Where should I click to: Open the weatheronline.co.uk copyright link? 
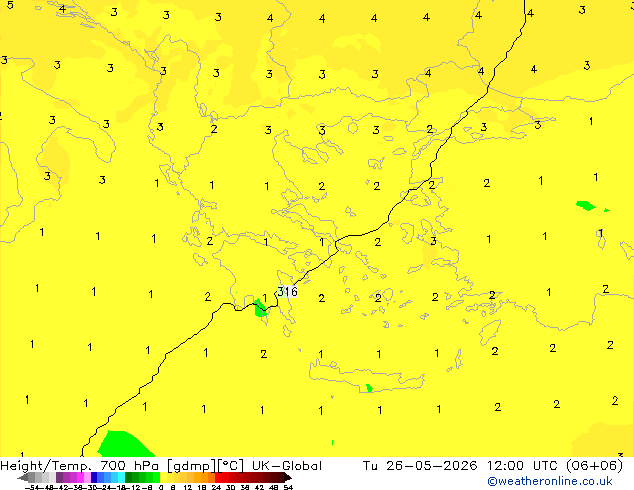click(550, 481)
